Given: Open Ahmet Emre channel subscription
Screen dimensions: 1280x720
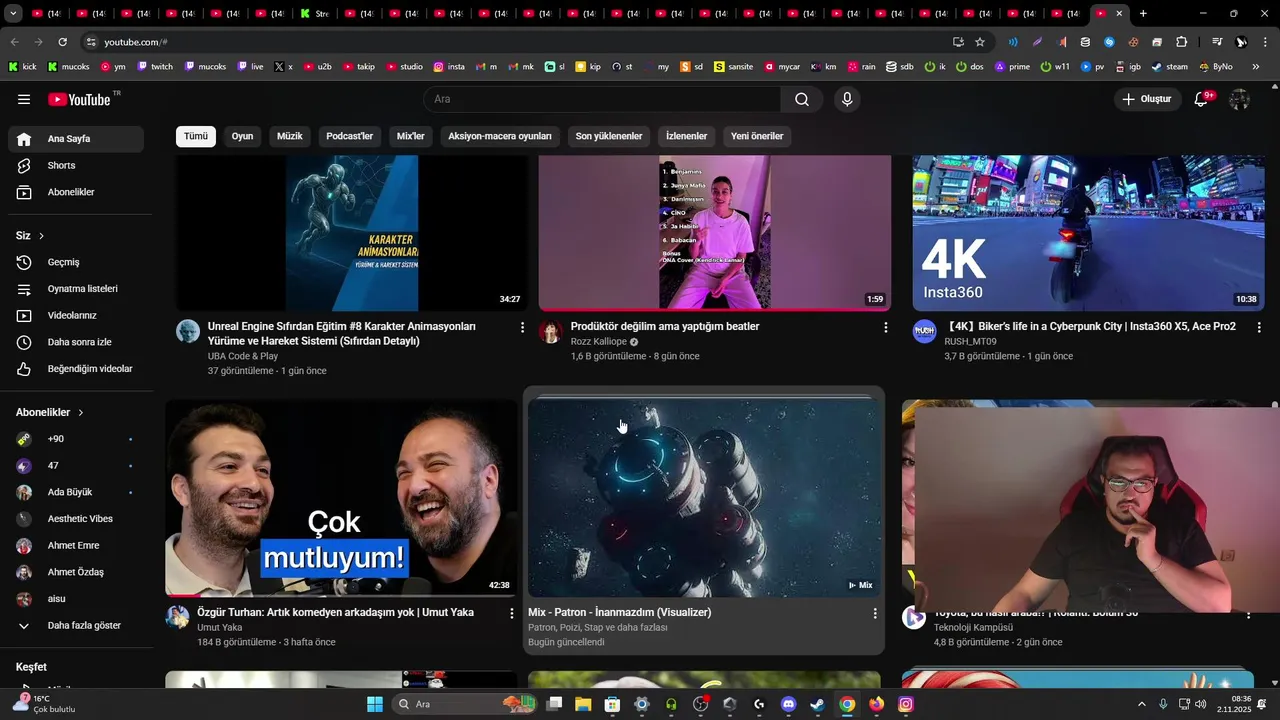Looking at the screenshot, I should [76, 545].
